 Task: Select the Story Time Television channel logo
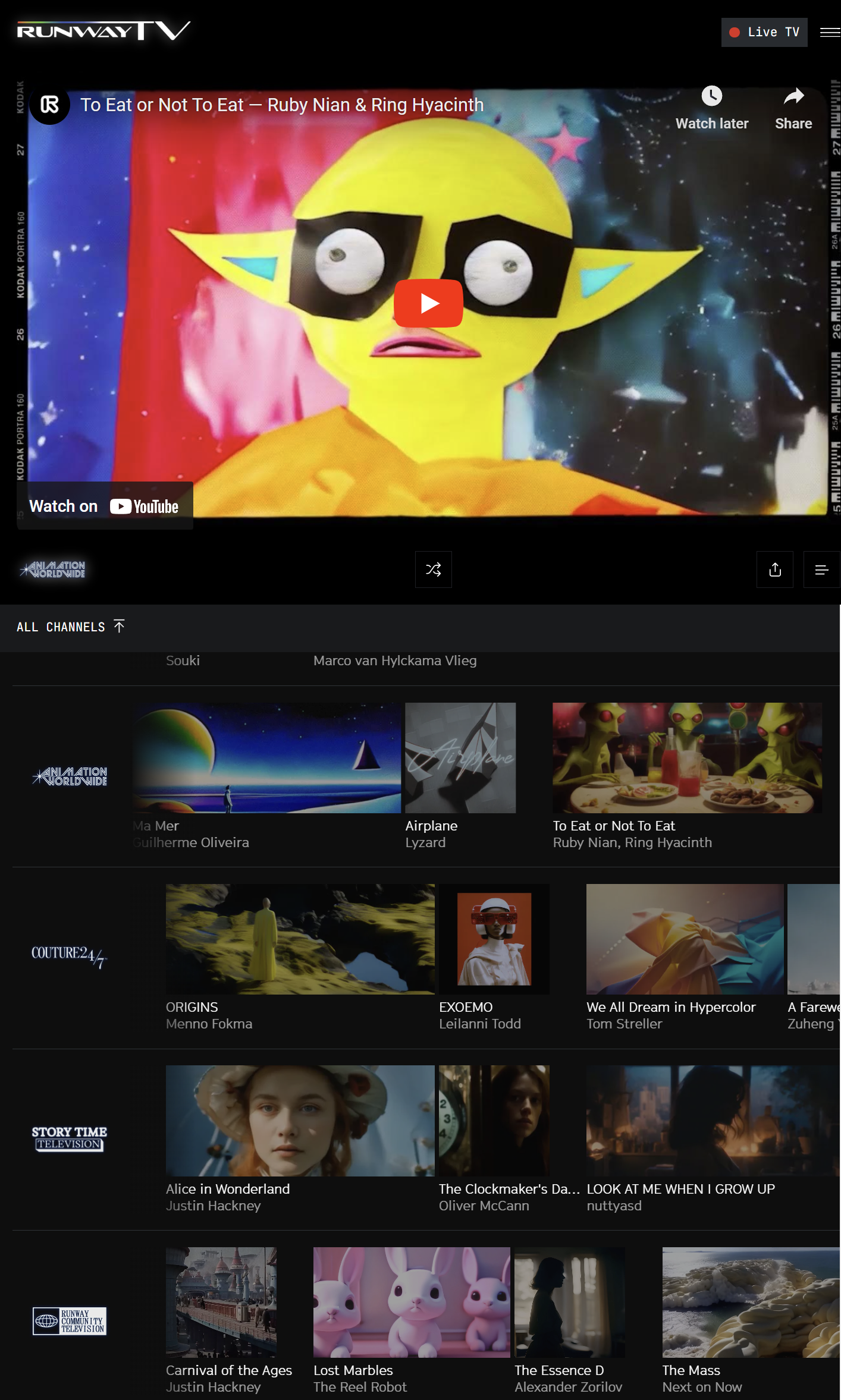point(70,1138)
